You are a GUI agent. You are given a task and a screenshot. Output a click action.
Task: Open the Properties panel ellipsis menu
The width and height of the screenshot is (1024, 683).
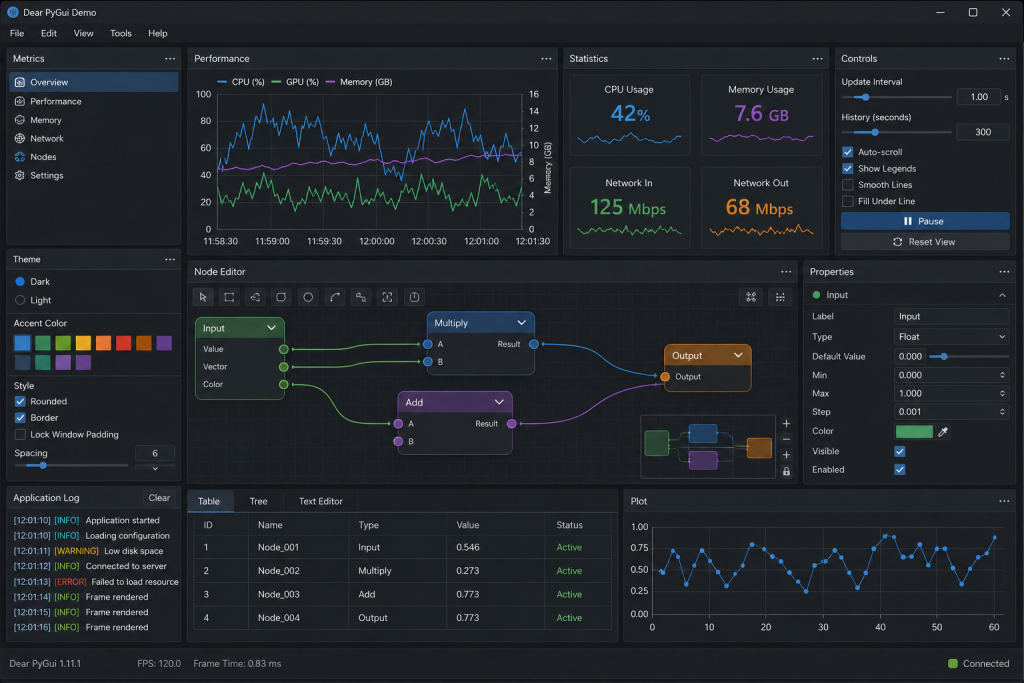[x=1004, y=272]
